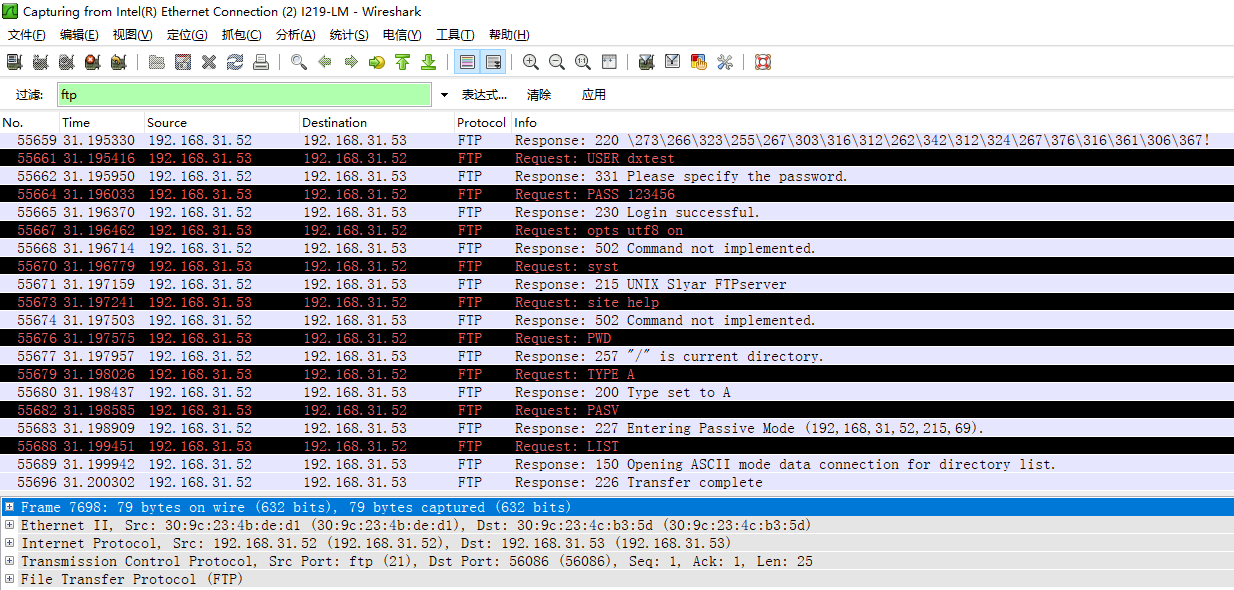Print packets printer icon
The width and height of the screenshot is (1234, 590).
point(261,62)
